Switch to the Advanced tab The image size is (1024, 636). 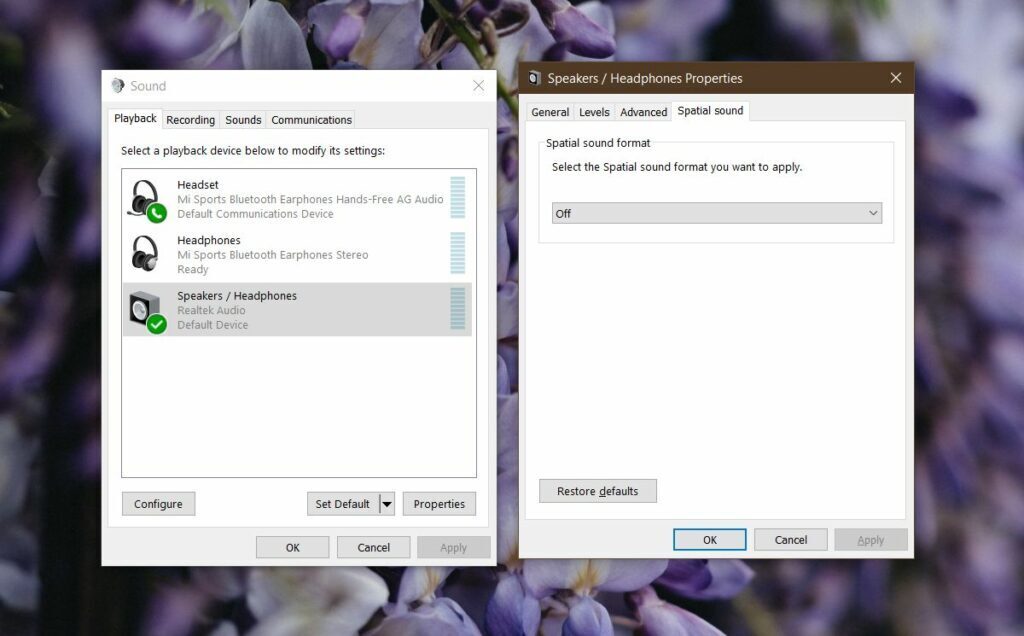point(643,112)
